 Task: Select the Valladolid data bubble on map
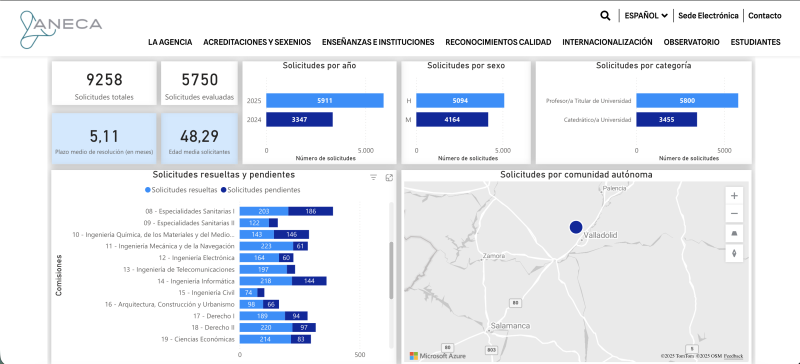point(576,227)
